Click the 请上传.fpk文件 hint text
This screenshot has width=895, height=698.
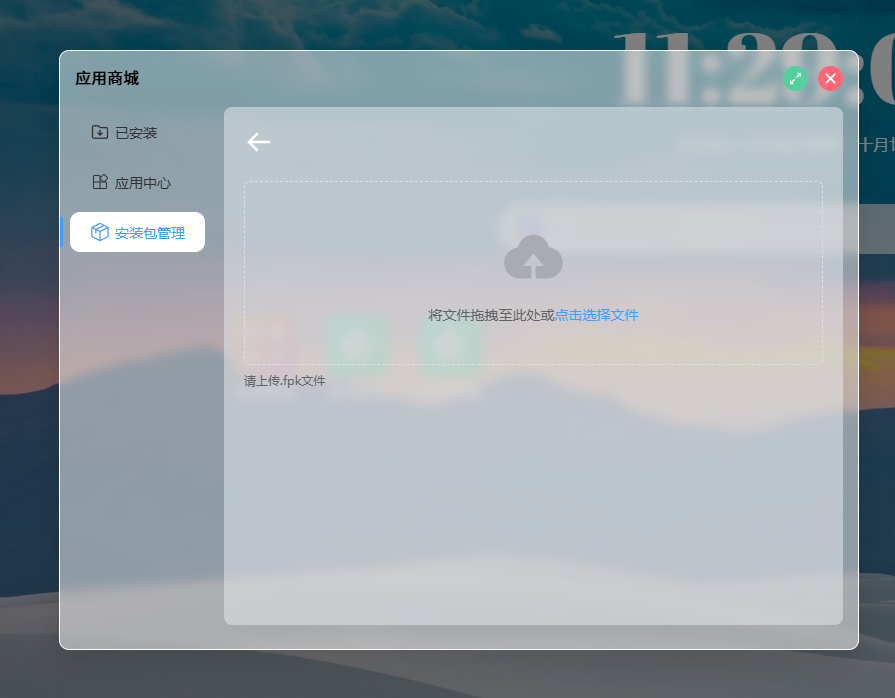pos(284,380)
